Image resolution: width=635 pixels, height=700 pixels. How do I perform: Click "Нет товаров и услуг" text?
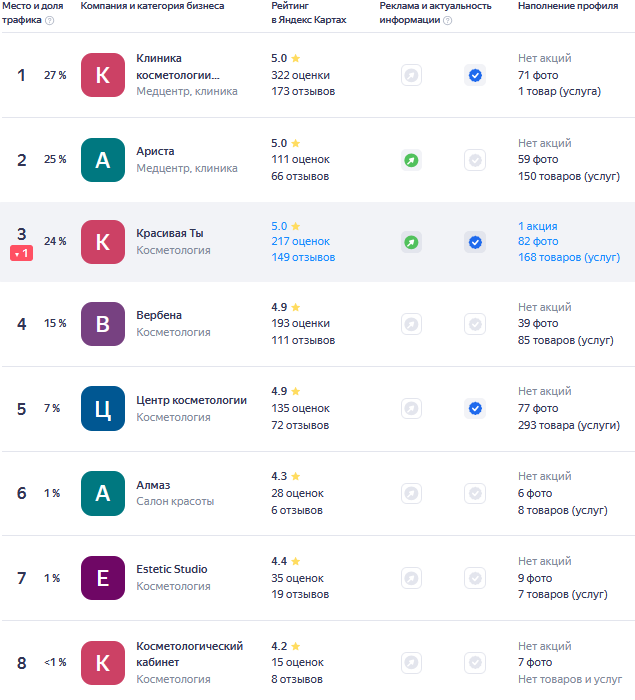pyautogui.click(x=570, y=679)
